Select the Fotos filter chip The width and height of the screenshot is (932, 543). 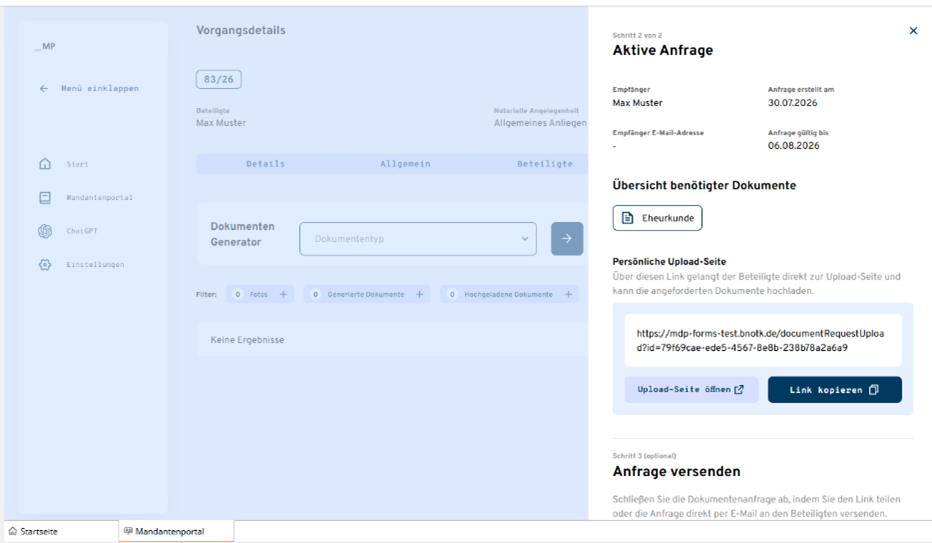(260, 294)
